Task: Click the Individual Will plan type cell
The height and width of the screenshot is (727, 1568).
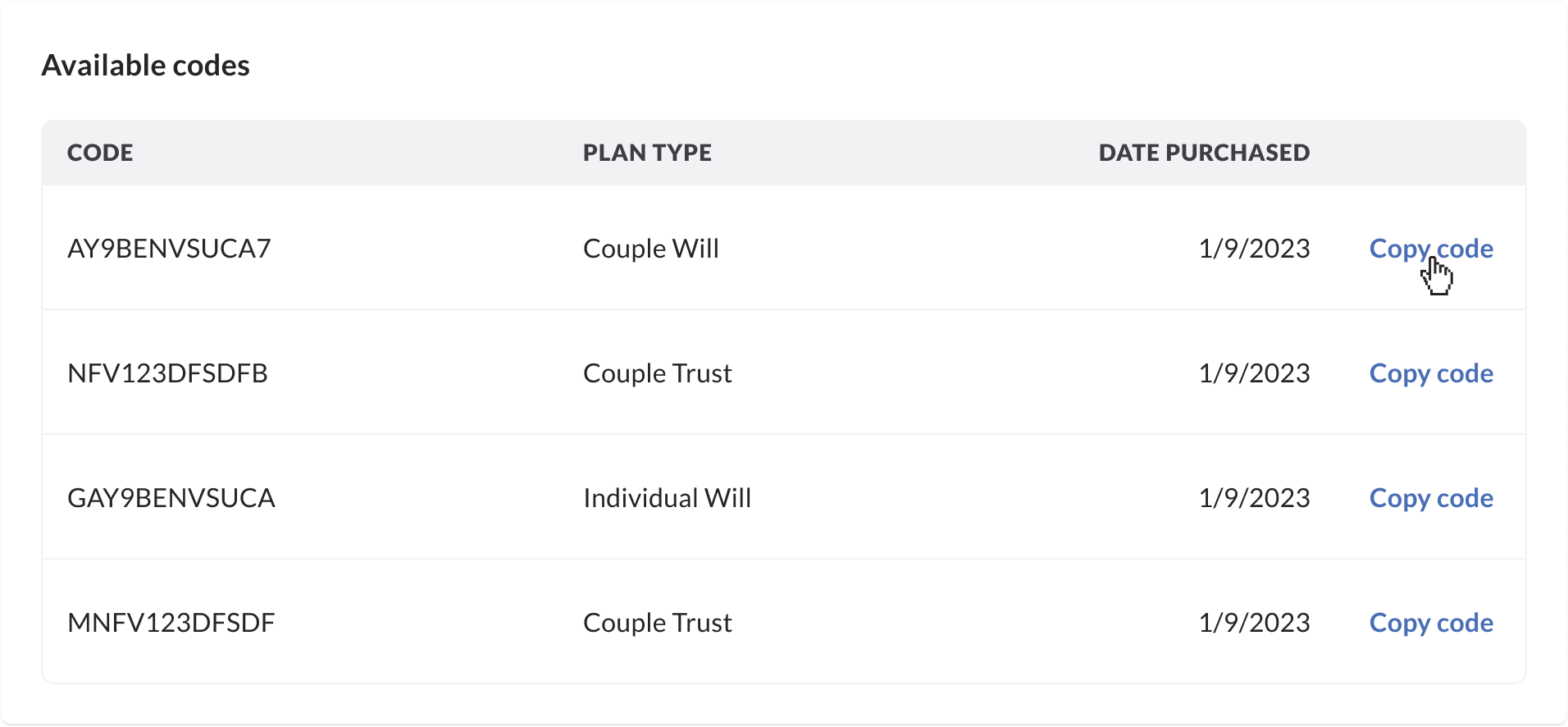Action: pyautogui.click(x=667, y=498)
